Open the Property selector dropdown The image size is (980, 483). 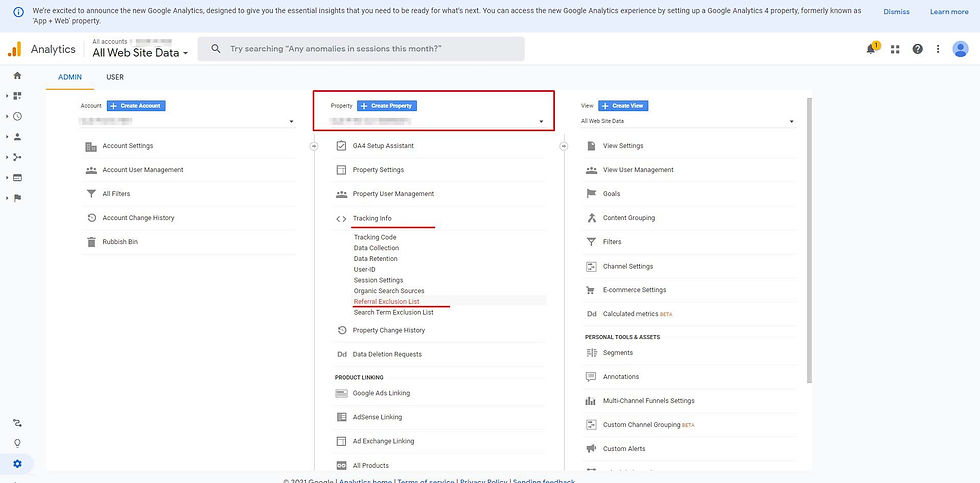(x=438, y=121)
